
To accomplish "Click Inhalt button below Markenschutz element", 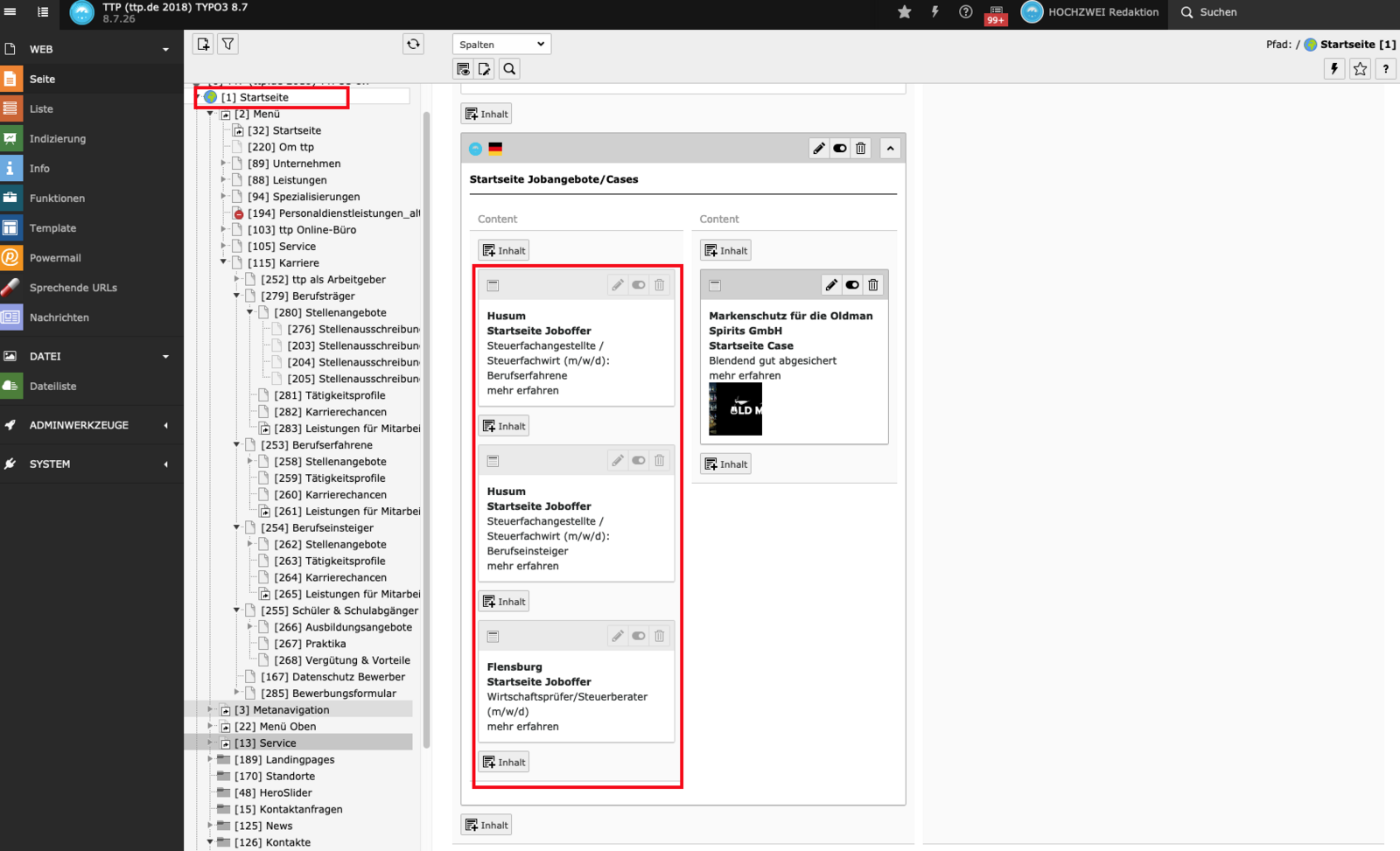I will pyautogui.click(x=725, y=464).
